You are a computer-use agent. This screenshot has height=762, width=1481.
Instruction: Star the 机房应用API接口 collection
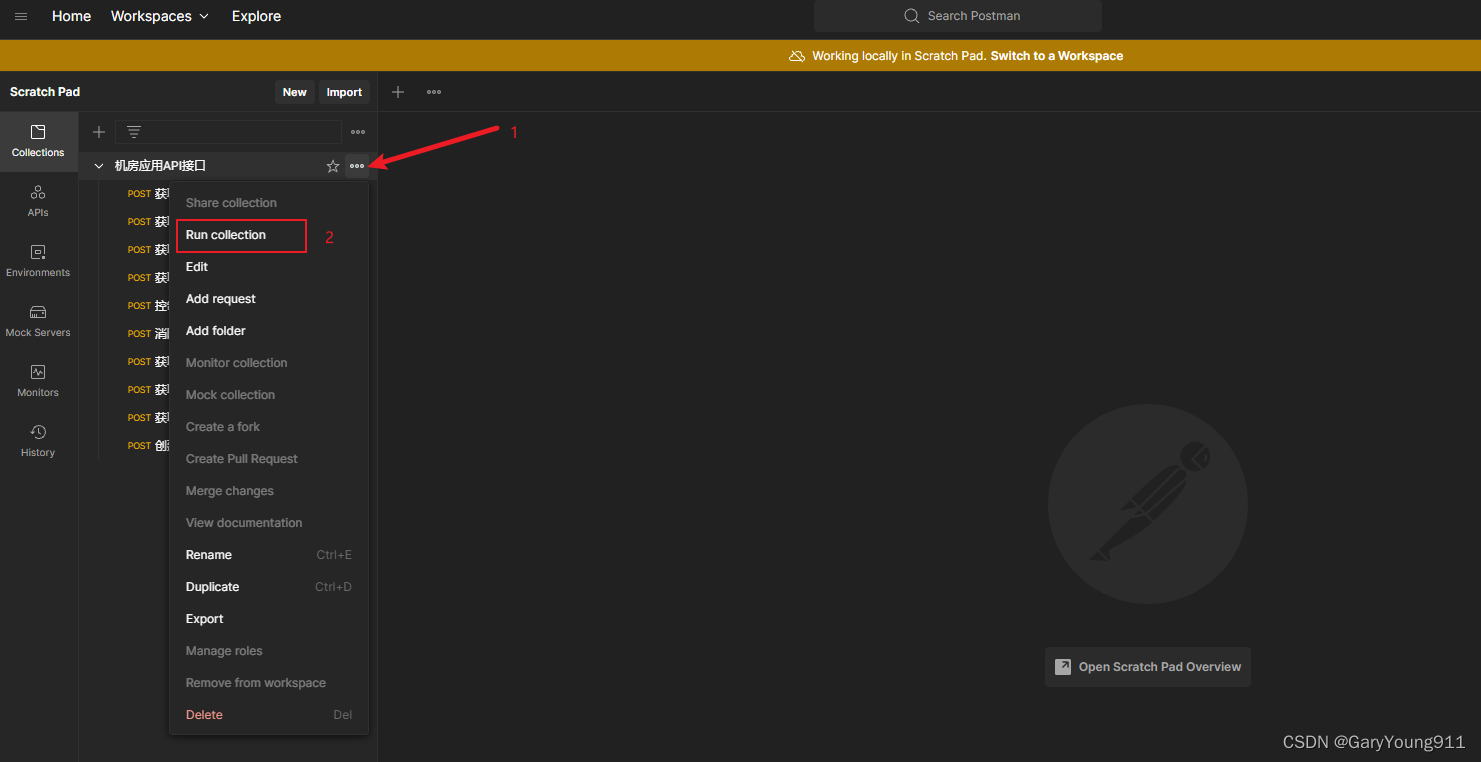(333, 166)
